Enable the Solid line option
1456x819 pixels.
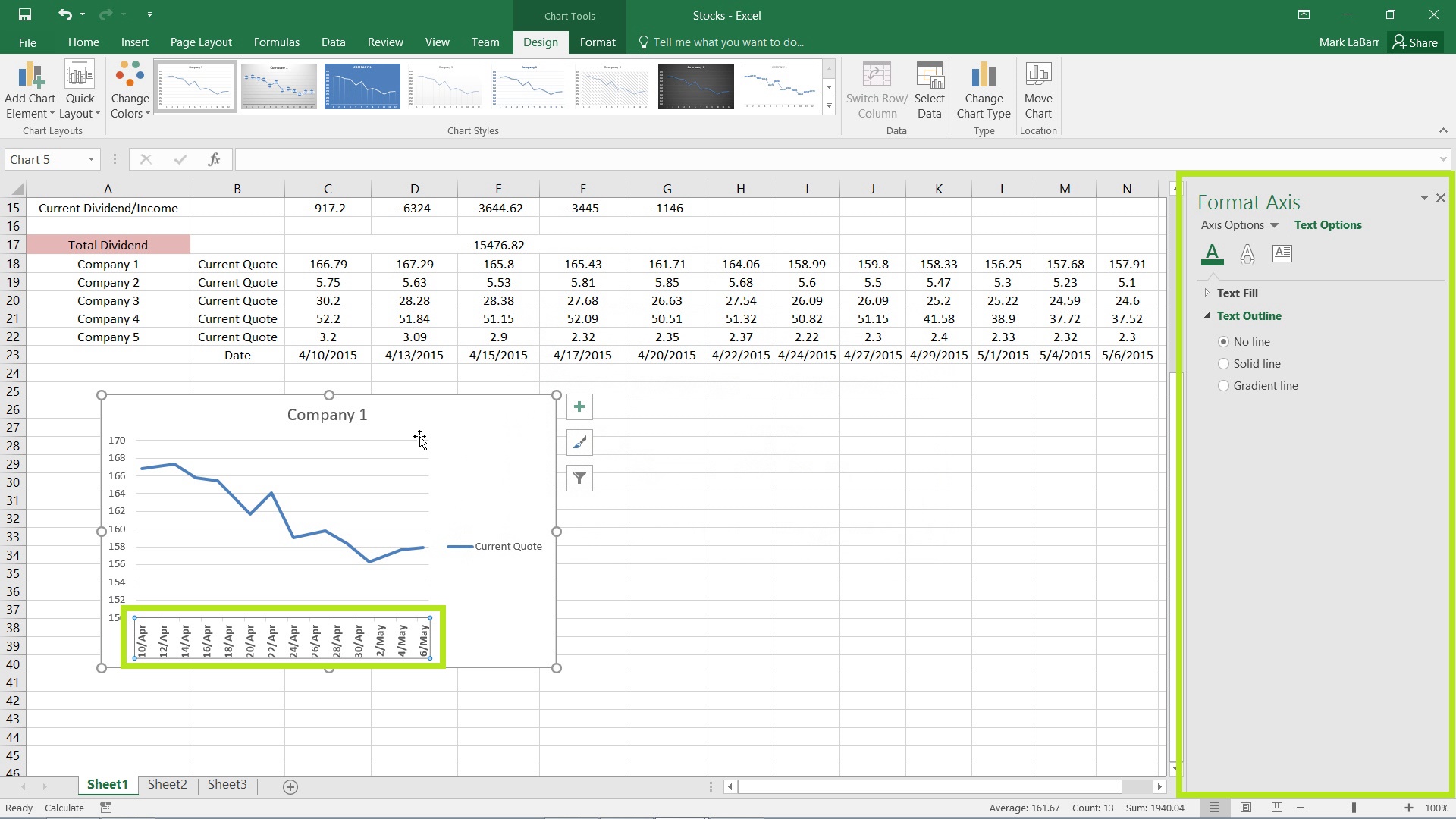click(x=1223, y=363)
